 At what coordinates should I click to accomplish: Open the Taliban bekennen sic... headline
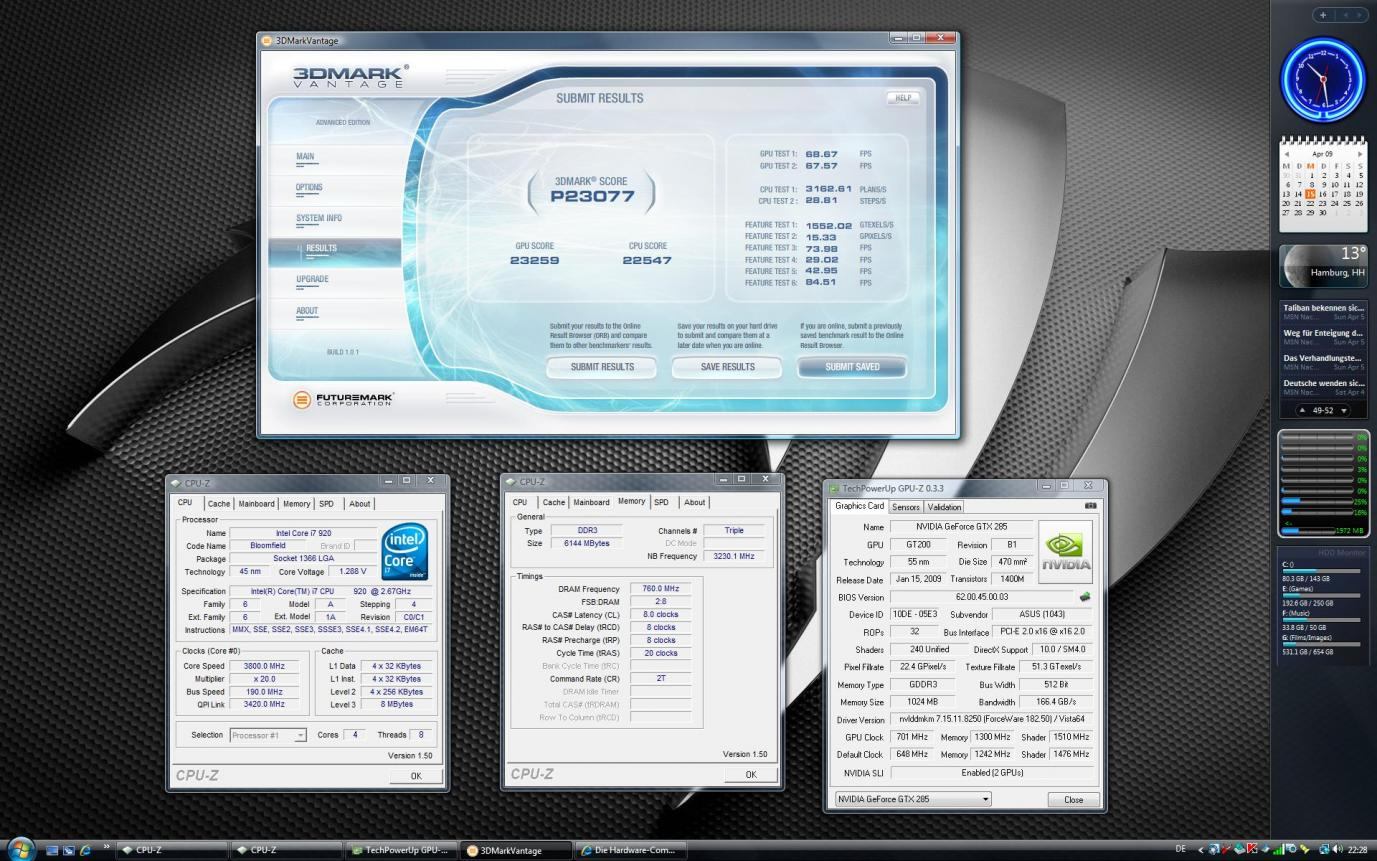[x=1323, y=308]
